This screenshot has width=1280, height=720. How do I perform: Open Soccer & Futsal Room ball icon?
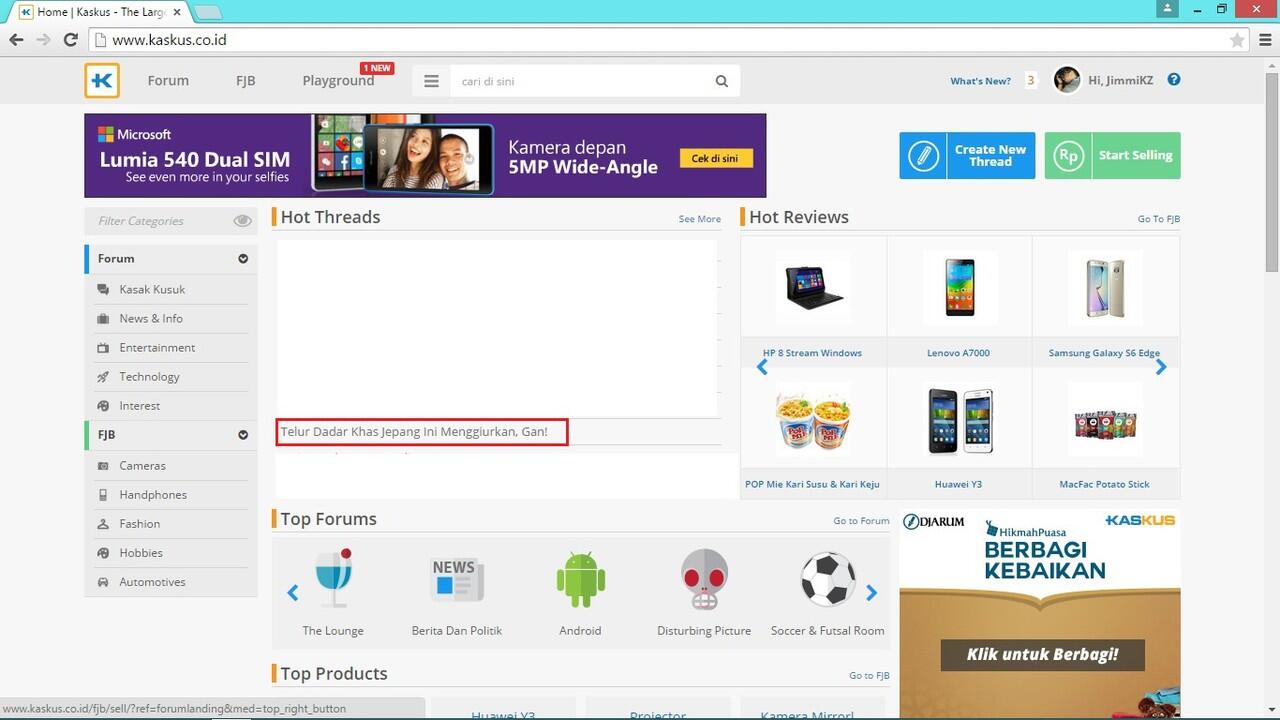click(828, 579)
